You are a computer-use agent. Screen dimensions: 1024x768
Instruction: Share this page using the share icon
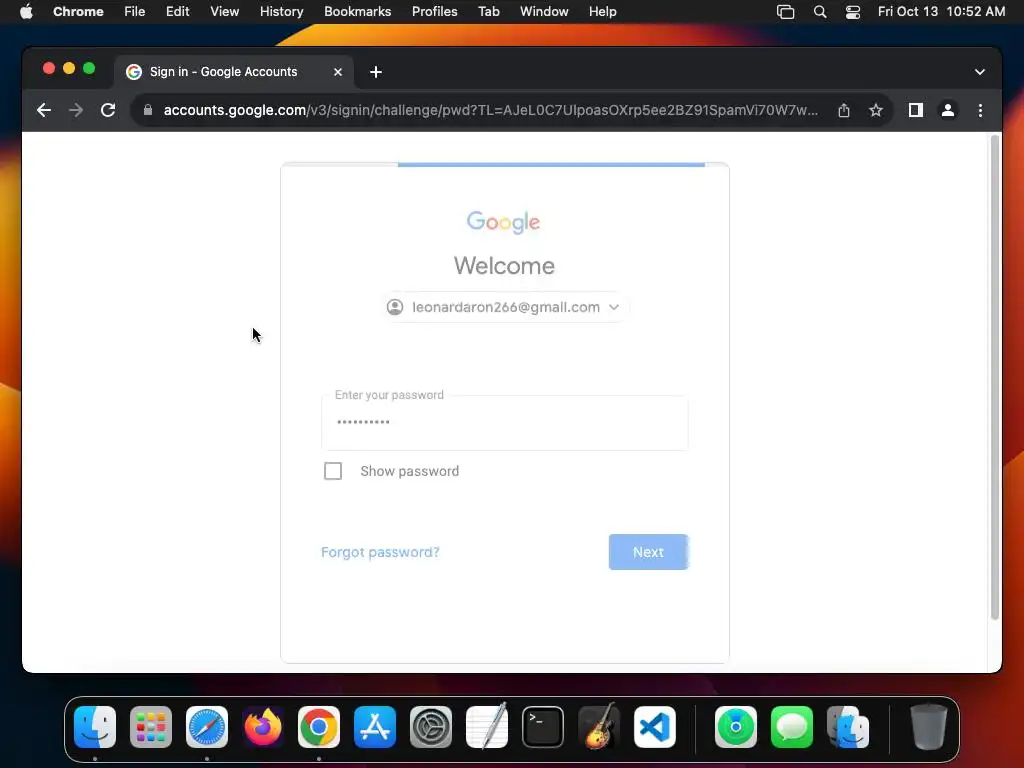click(844, 110)
